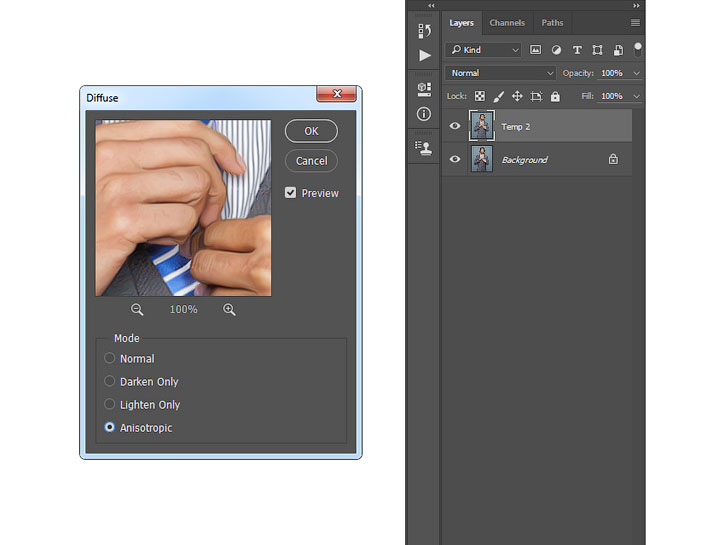The width and height of the screenshot is (725, 545).
Task: Select the Normal mode radio button
Action: pyautogui.click(x=110, y=358)
